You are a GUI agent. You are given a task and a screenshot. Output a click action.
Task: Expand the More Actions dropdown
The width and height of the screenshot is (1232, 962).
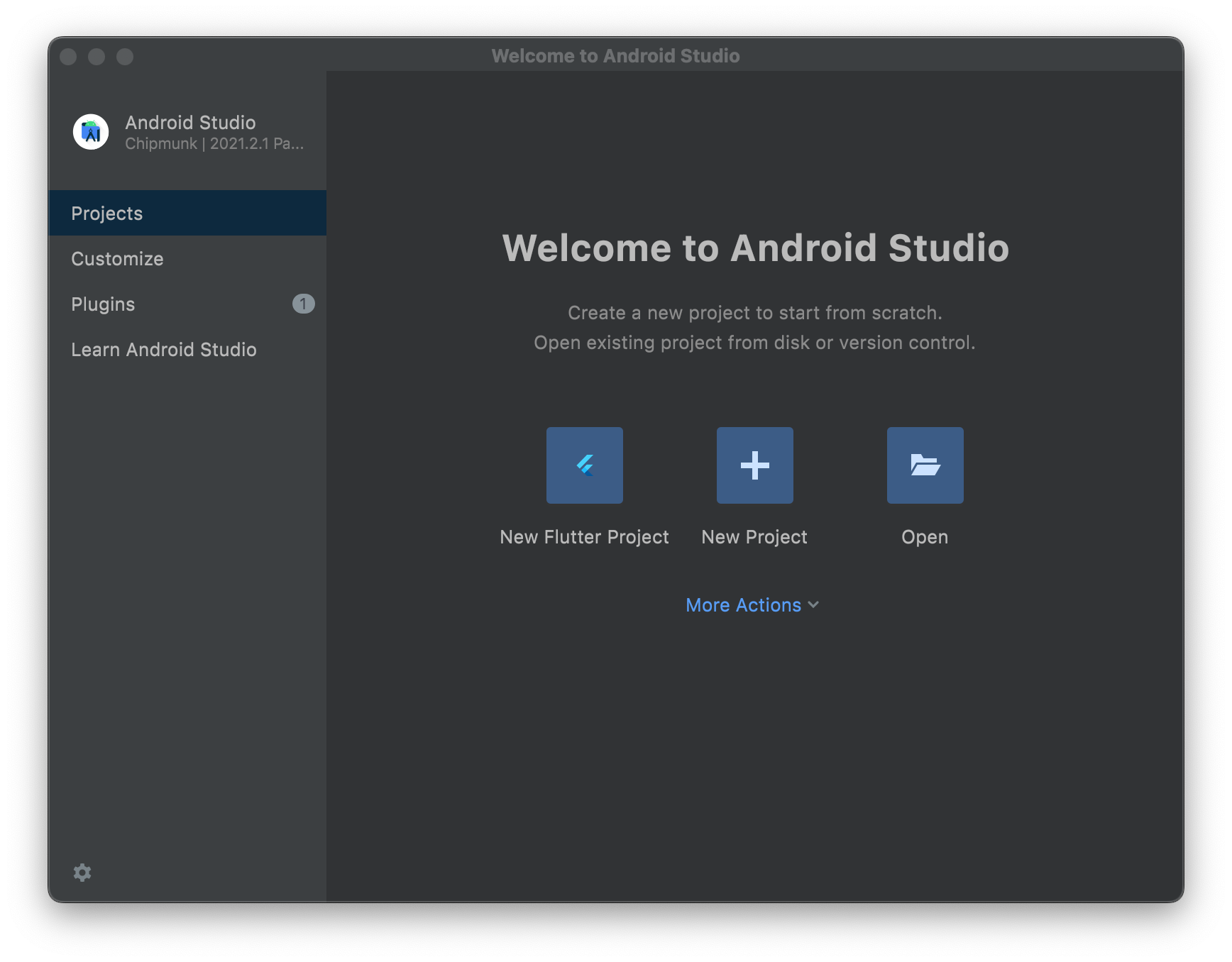point(752,604)
